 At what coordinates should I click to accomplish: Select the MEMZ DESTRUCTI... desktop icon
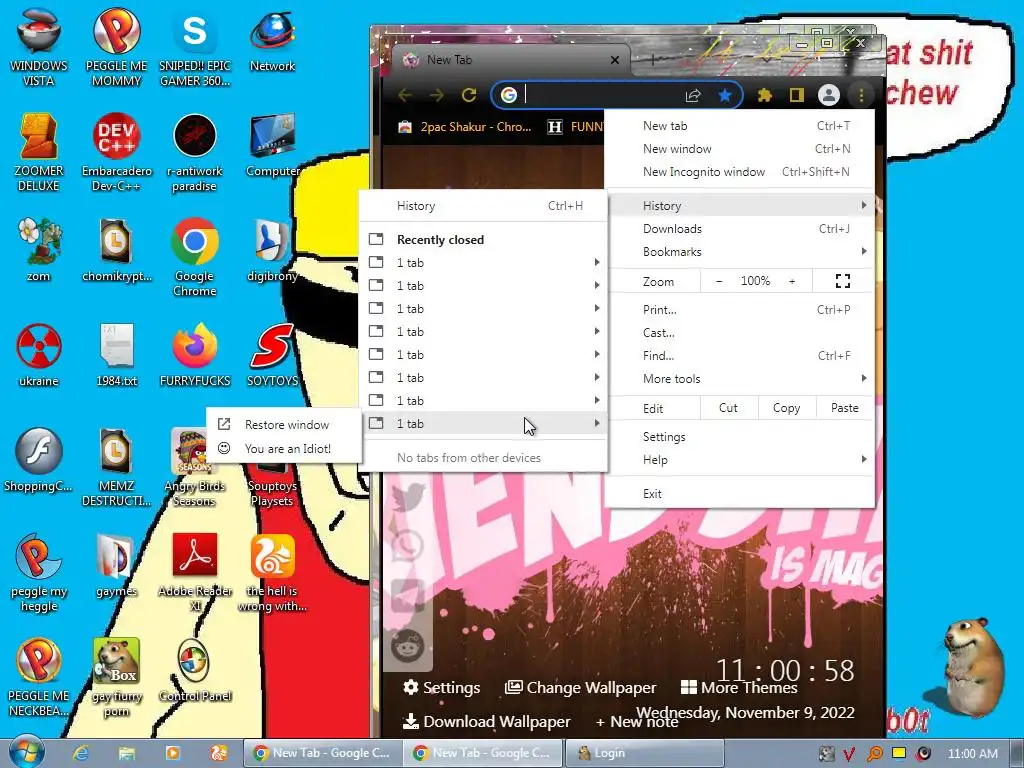[116, 466]
